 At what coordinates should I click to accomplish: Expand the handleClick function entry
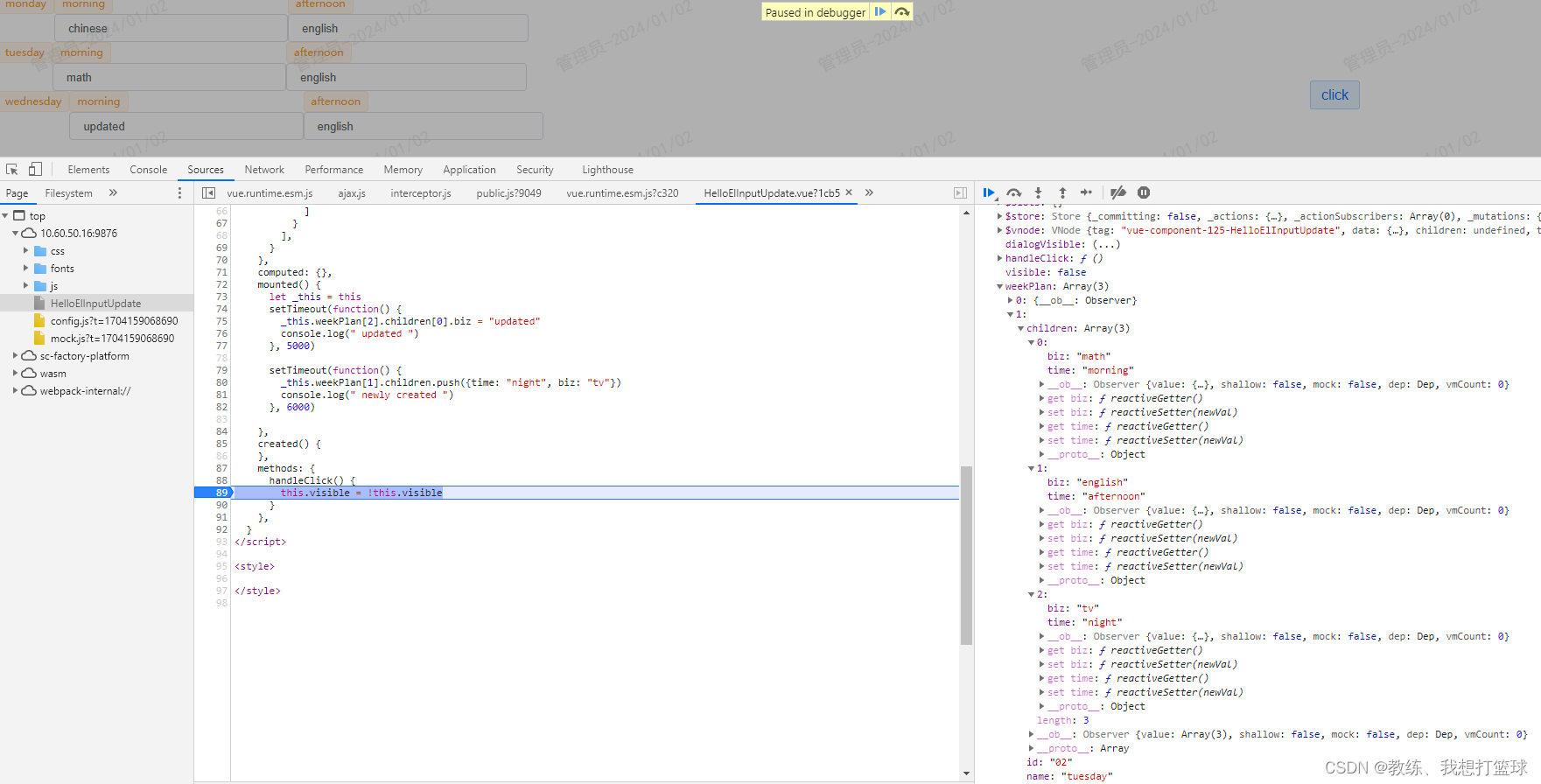point(999,259)
